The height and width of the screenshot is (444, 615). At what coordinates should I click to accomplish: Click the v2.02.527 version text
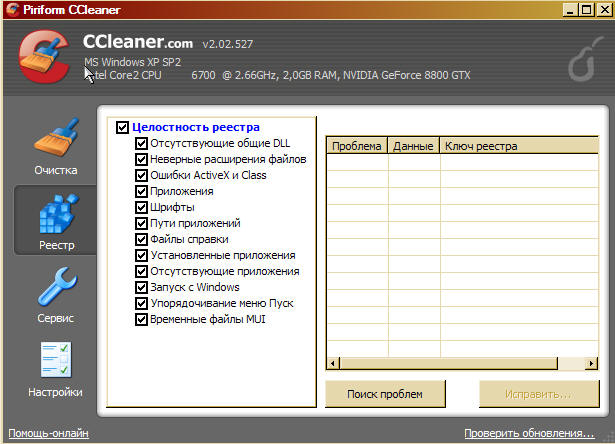(228, 44)
